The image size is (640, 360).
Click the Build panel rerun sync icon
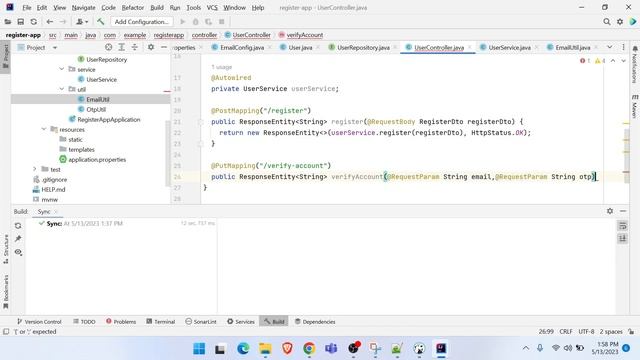click(x=18, y=225)
